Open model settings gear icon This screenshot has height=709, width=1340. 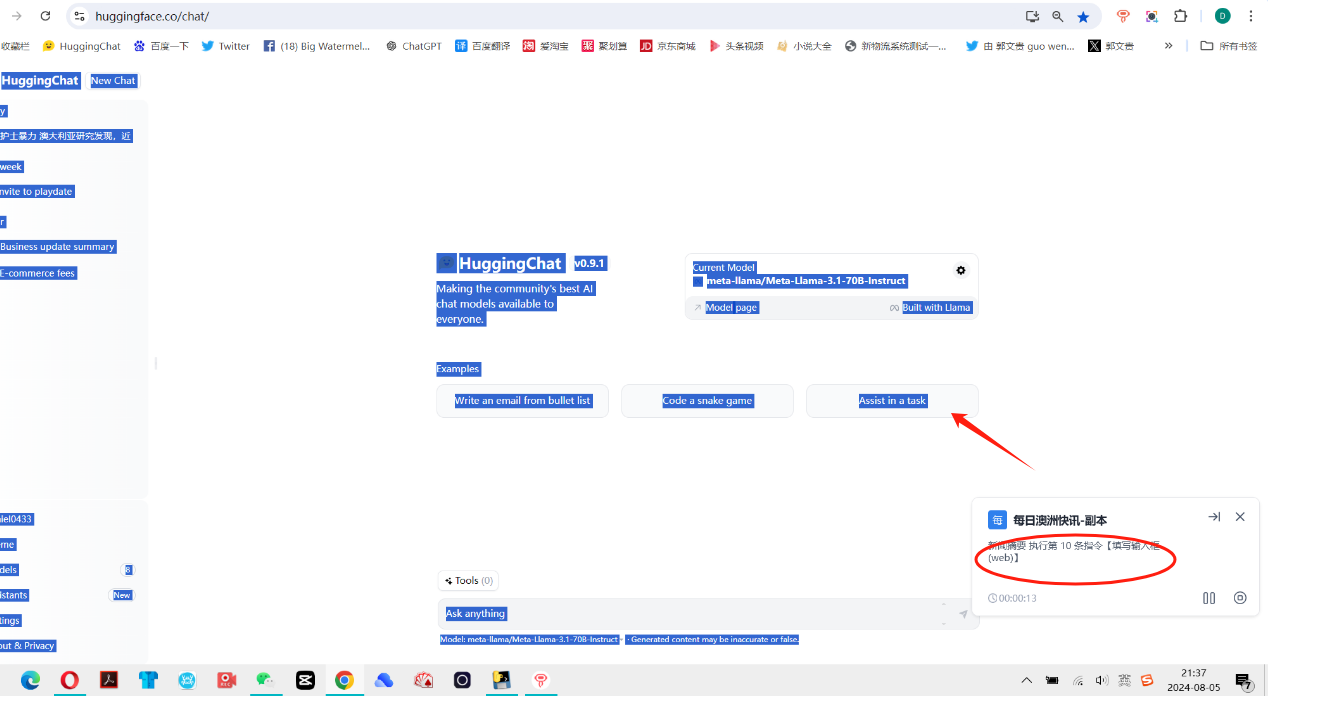pos(961,271)
